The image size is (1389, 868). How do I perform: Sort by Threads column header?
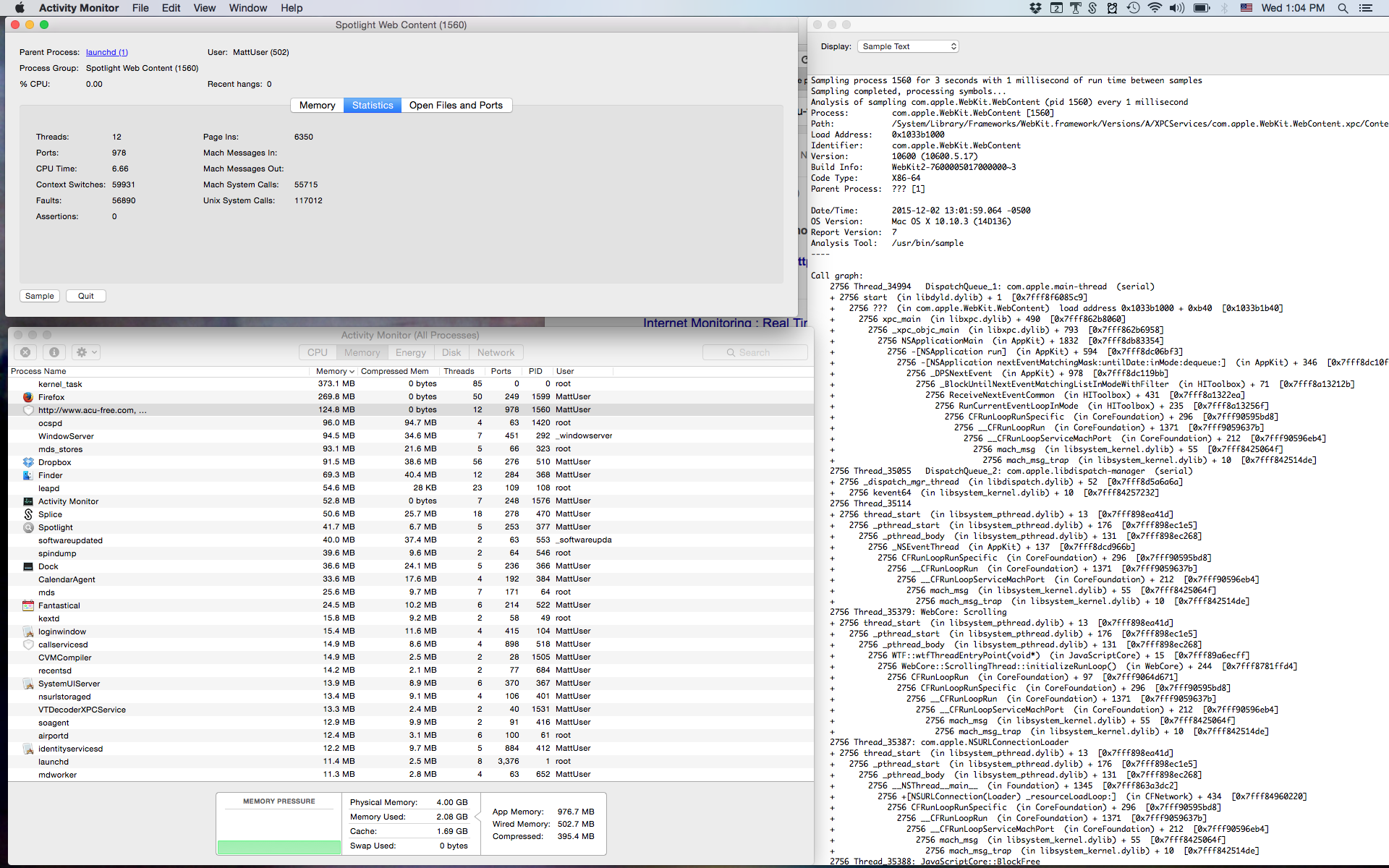[460, 371]
